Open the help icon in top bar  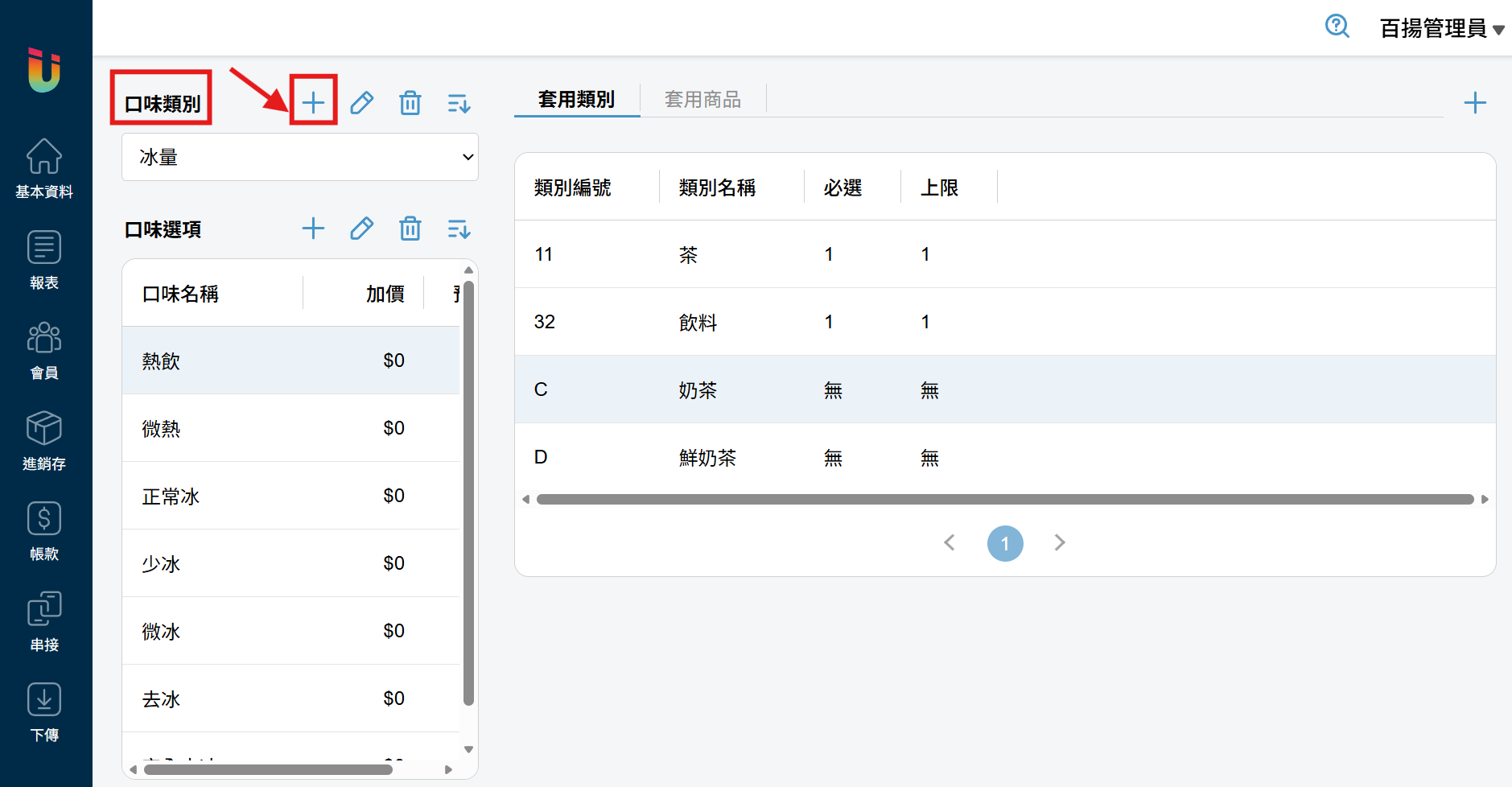(x=1337, y=27)
